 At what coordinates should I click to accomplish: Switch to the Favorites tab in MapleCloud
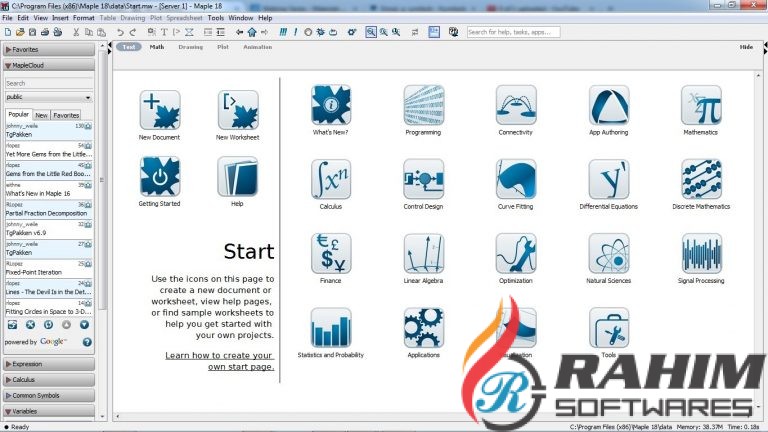[66, 115]
